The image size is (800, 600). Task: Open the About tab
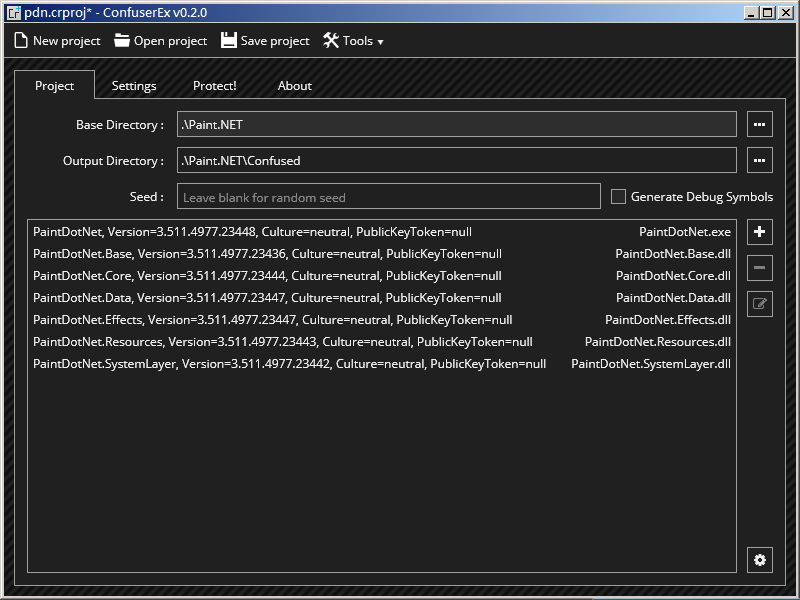294,86
